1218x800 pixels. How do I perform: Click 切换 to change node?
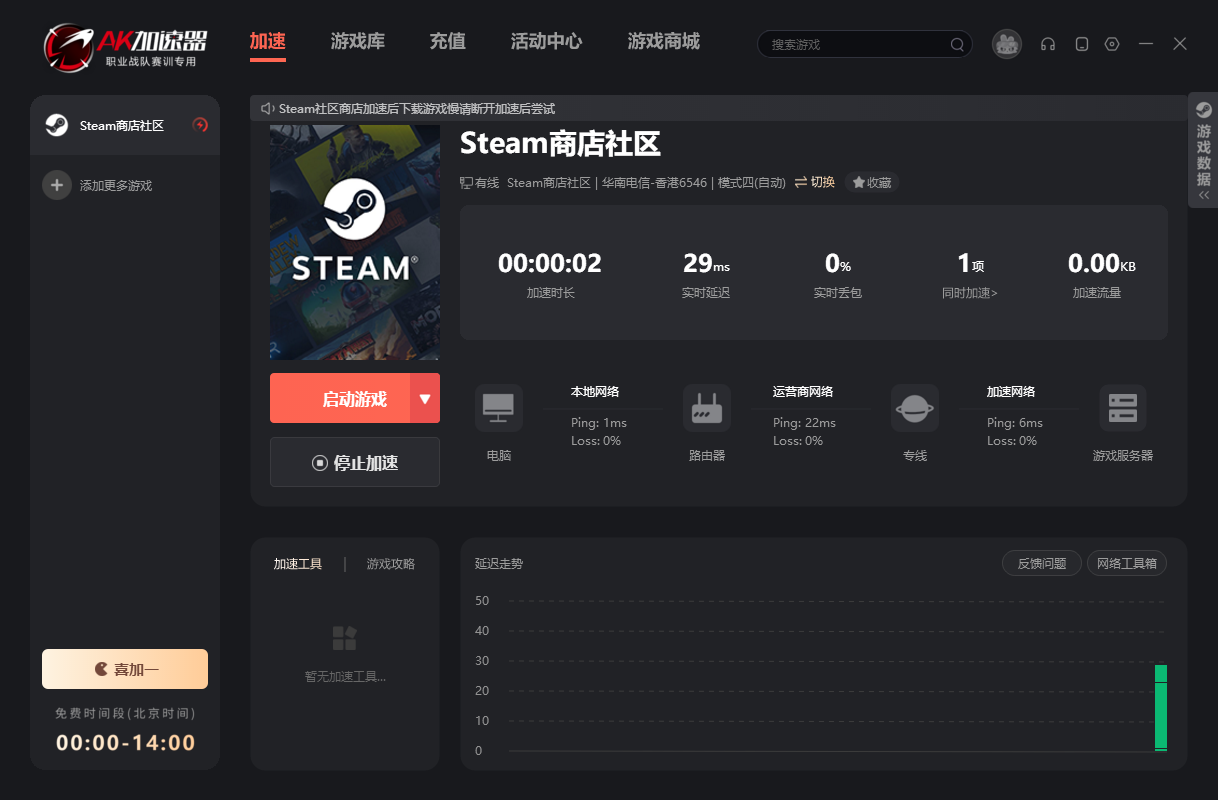(815, 182)
